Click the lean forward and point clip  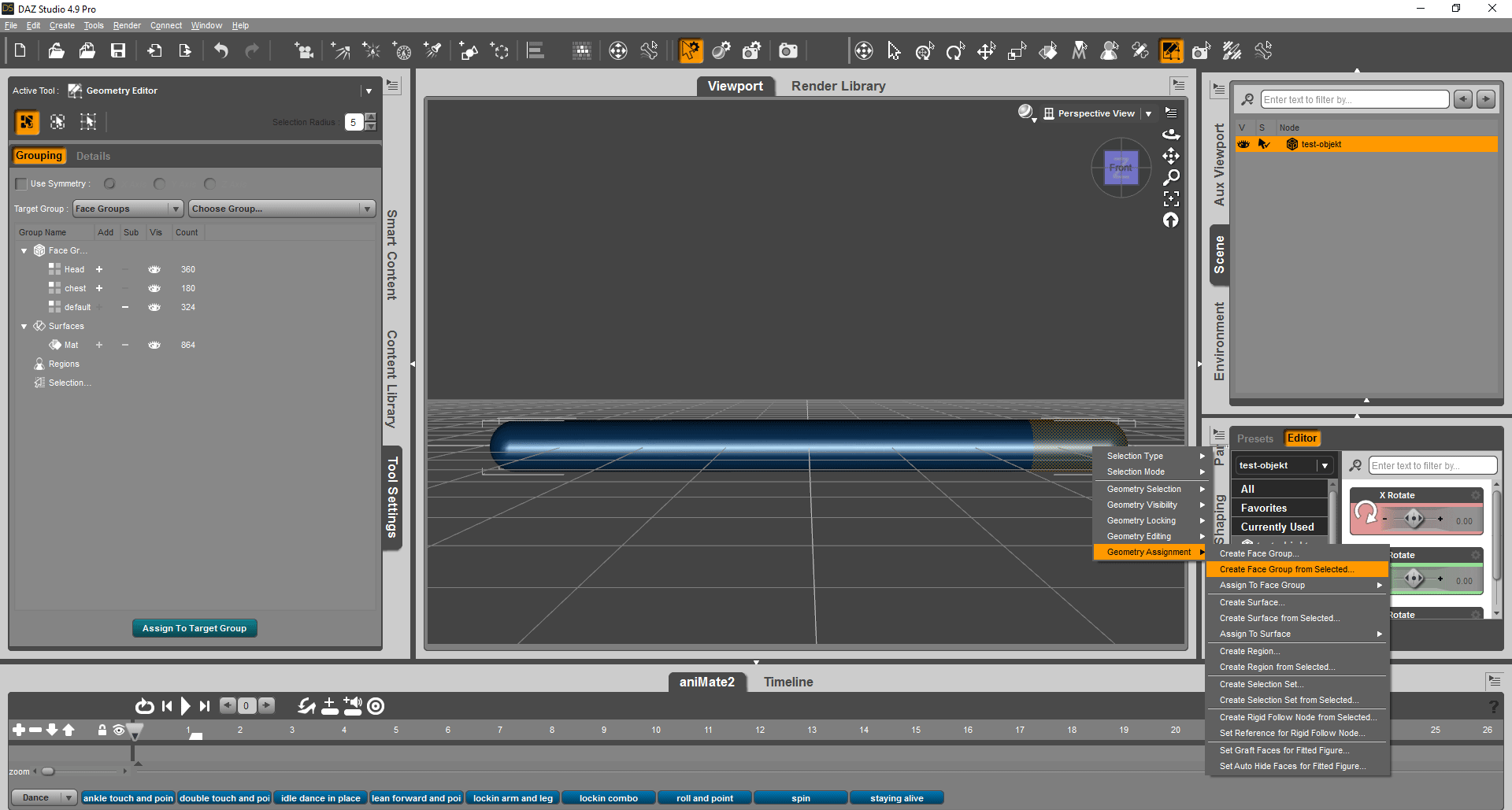tap(416, 798)
